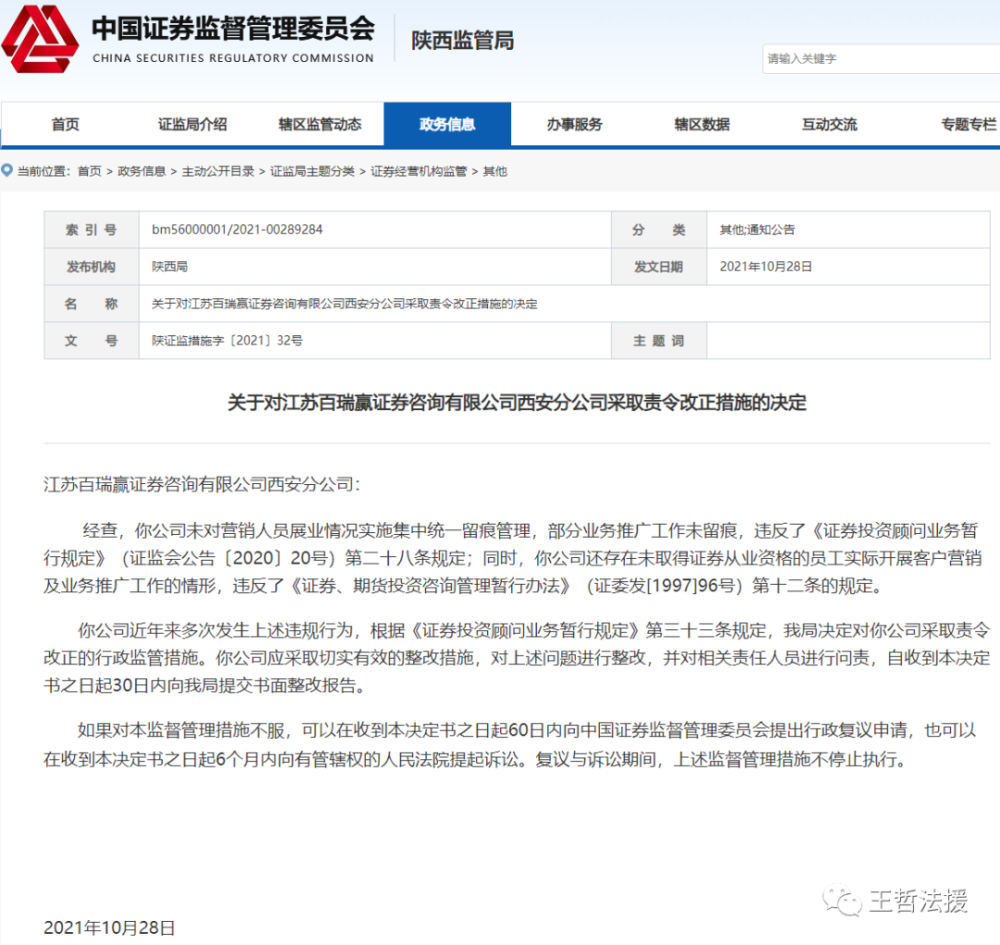The image size is (1000, 945).
Task: Open the 辖区数据 menu item
Action: (x=702, y=124)
